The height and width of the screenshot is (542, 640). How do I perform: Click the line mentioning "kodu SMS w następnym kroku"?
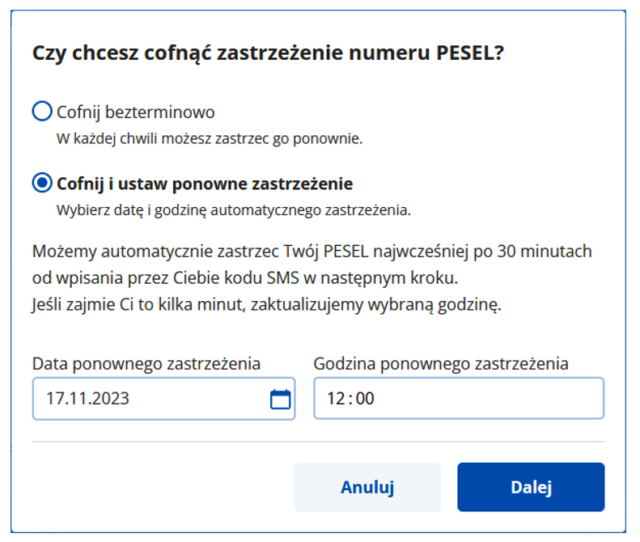click(x=245, y=278)
